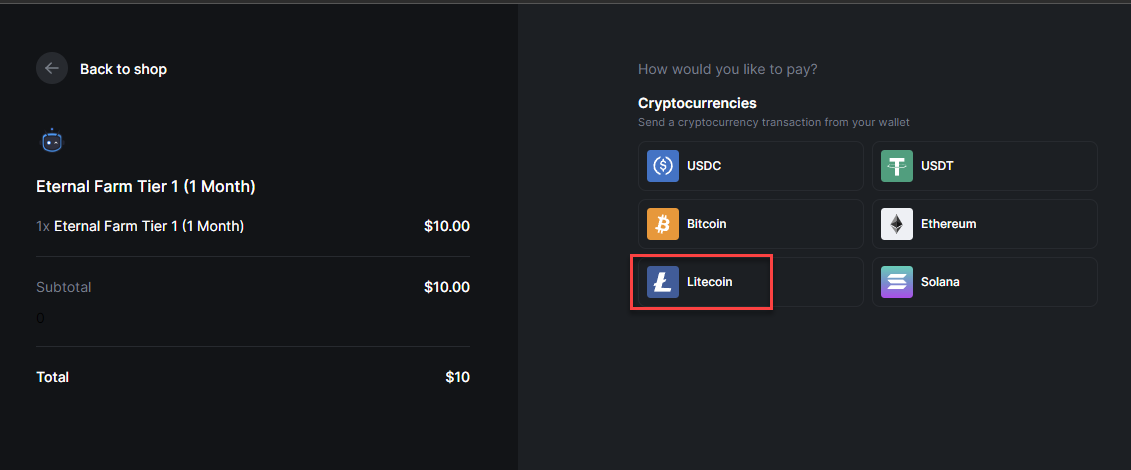
Task: Click the Ethereum diamond icon
Action: (x=897, y=224)
